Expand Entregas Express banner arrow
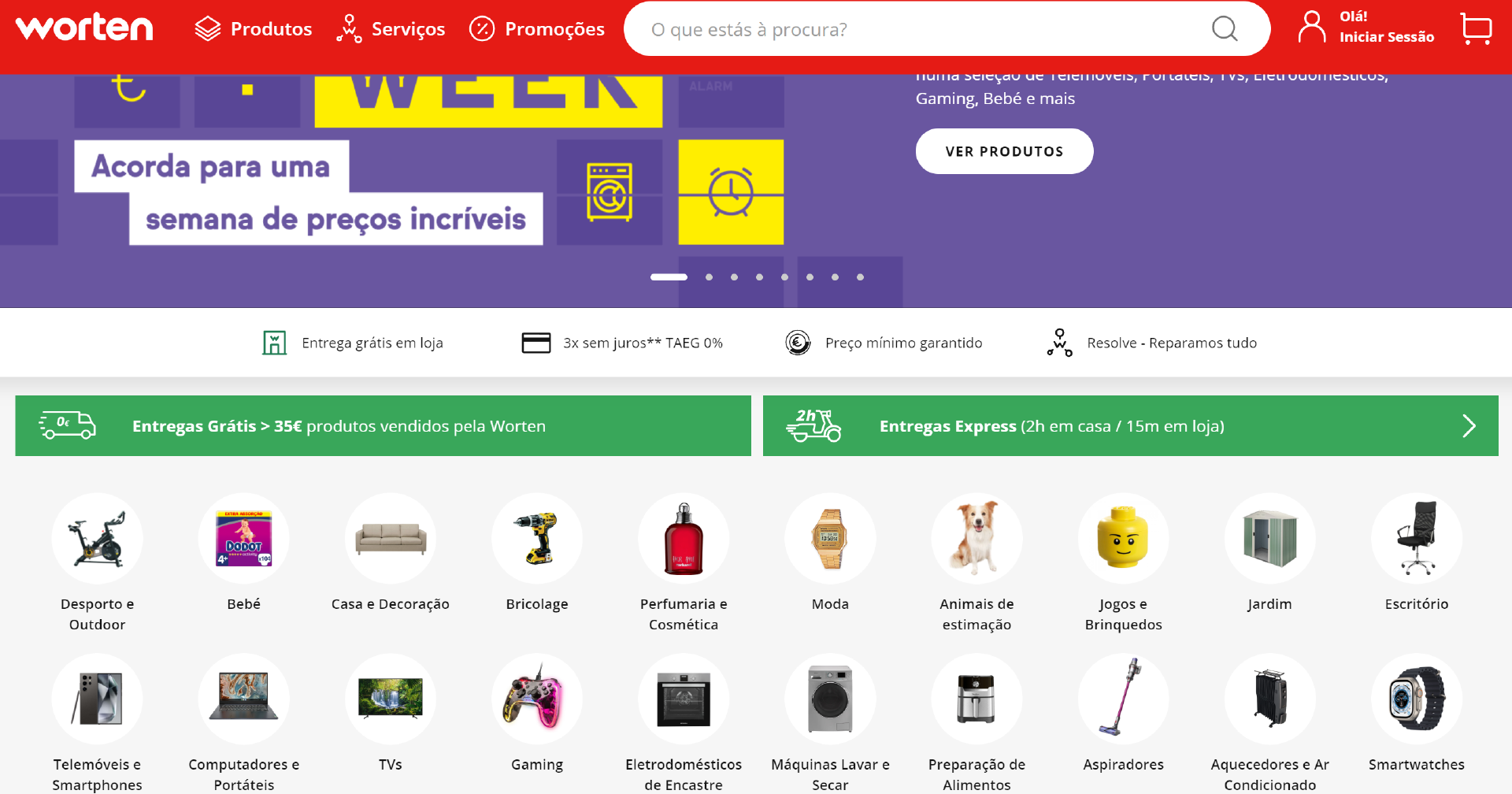The height and width of the screenshot is (794, 1512). [x=1469, y=426]
